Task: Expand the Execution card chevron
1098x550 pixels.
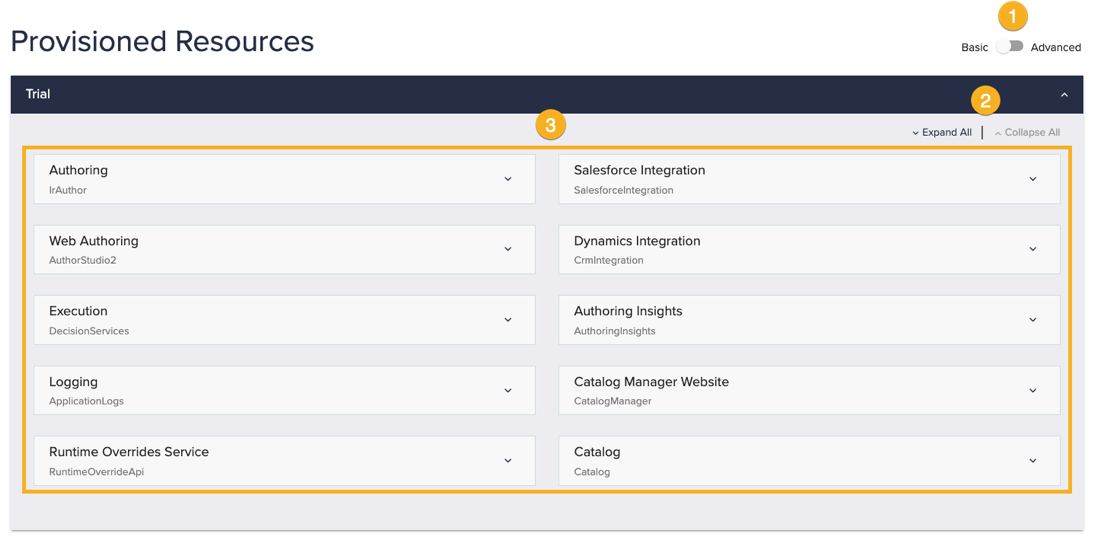Action: pos(508,320)
